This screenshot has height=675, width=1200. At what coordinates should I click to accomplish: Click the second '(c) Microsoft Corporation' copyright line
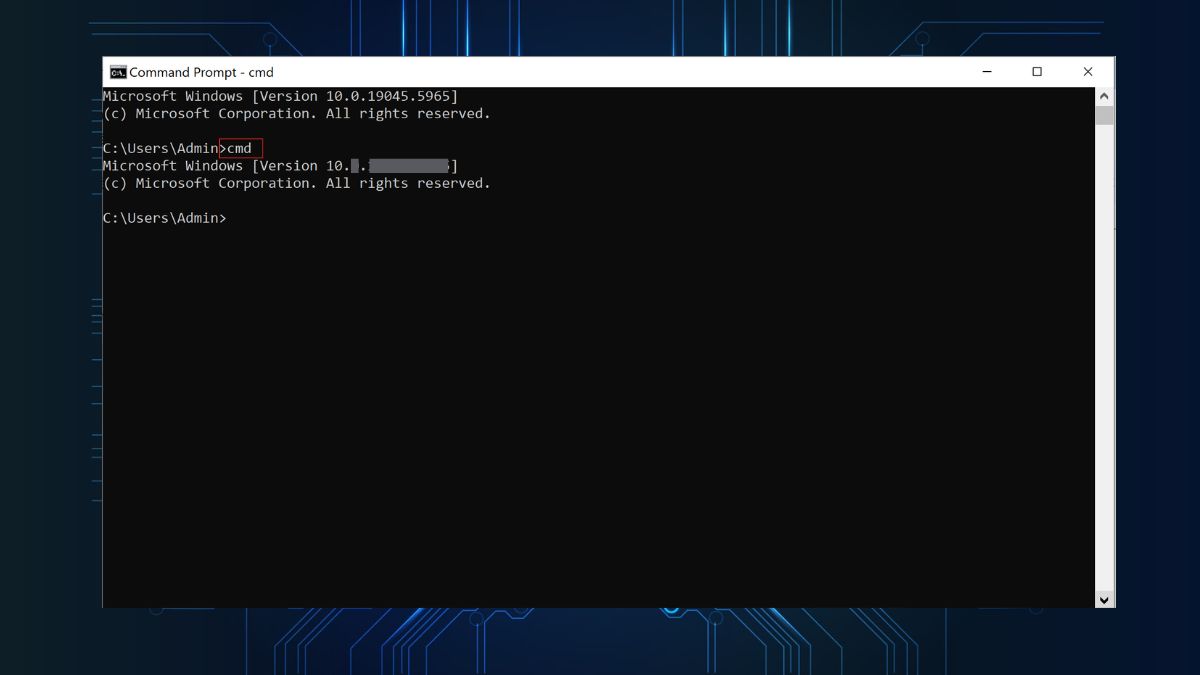[297, 183]
